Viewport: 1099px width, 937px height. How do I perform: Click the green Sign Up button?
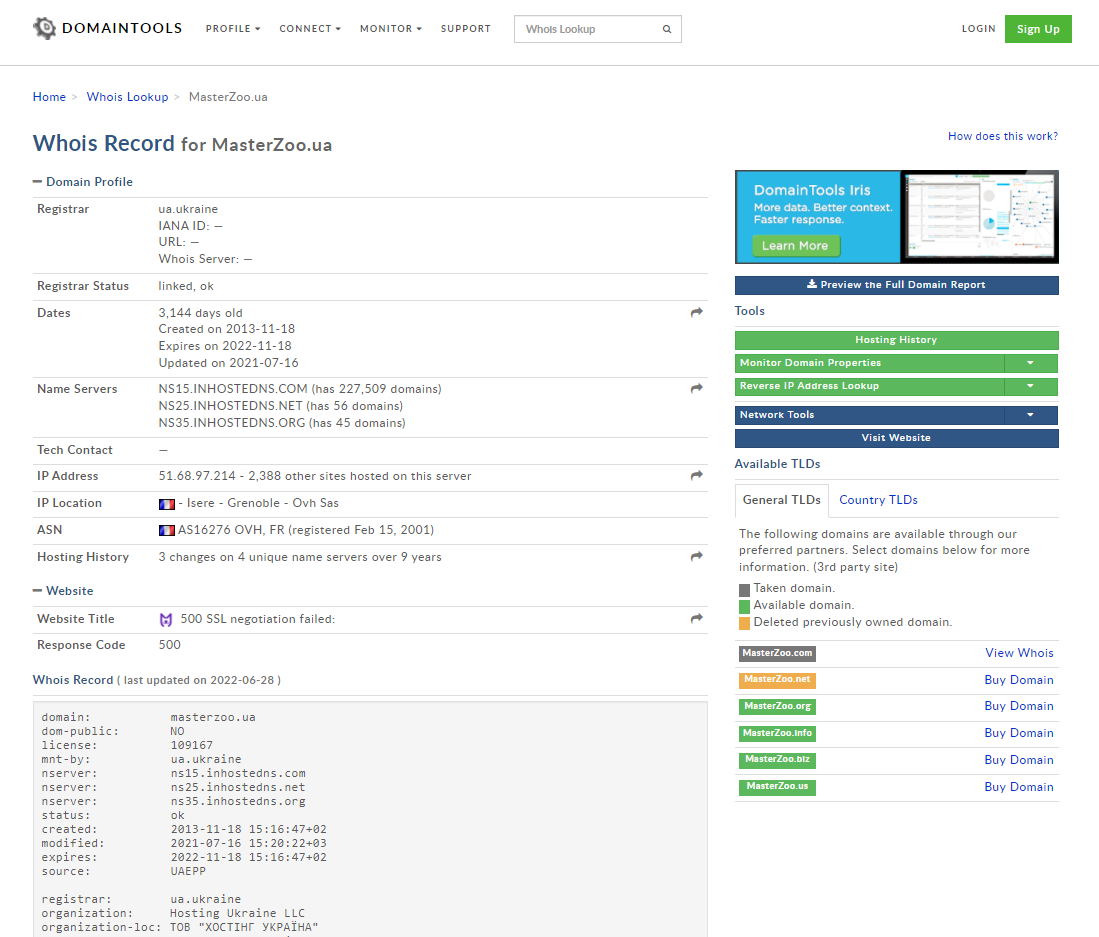(1038, 29)
